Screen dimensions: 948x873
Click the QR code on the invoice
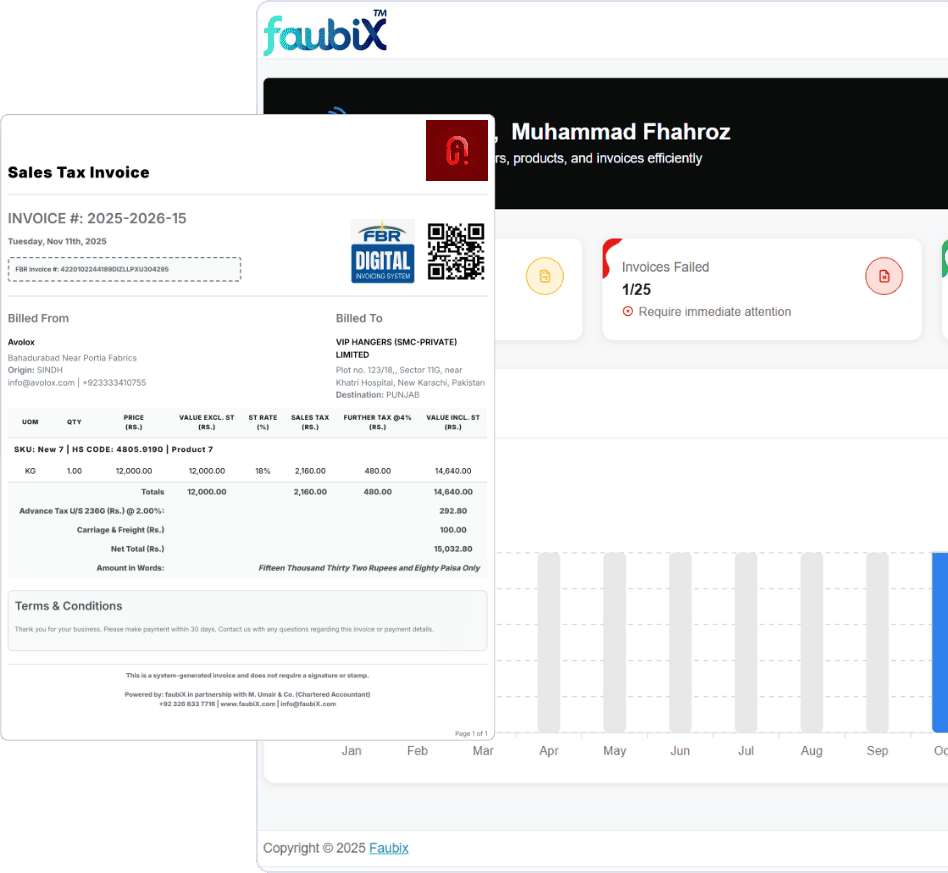coord(456,251)
